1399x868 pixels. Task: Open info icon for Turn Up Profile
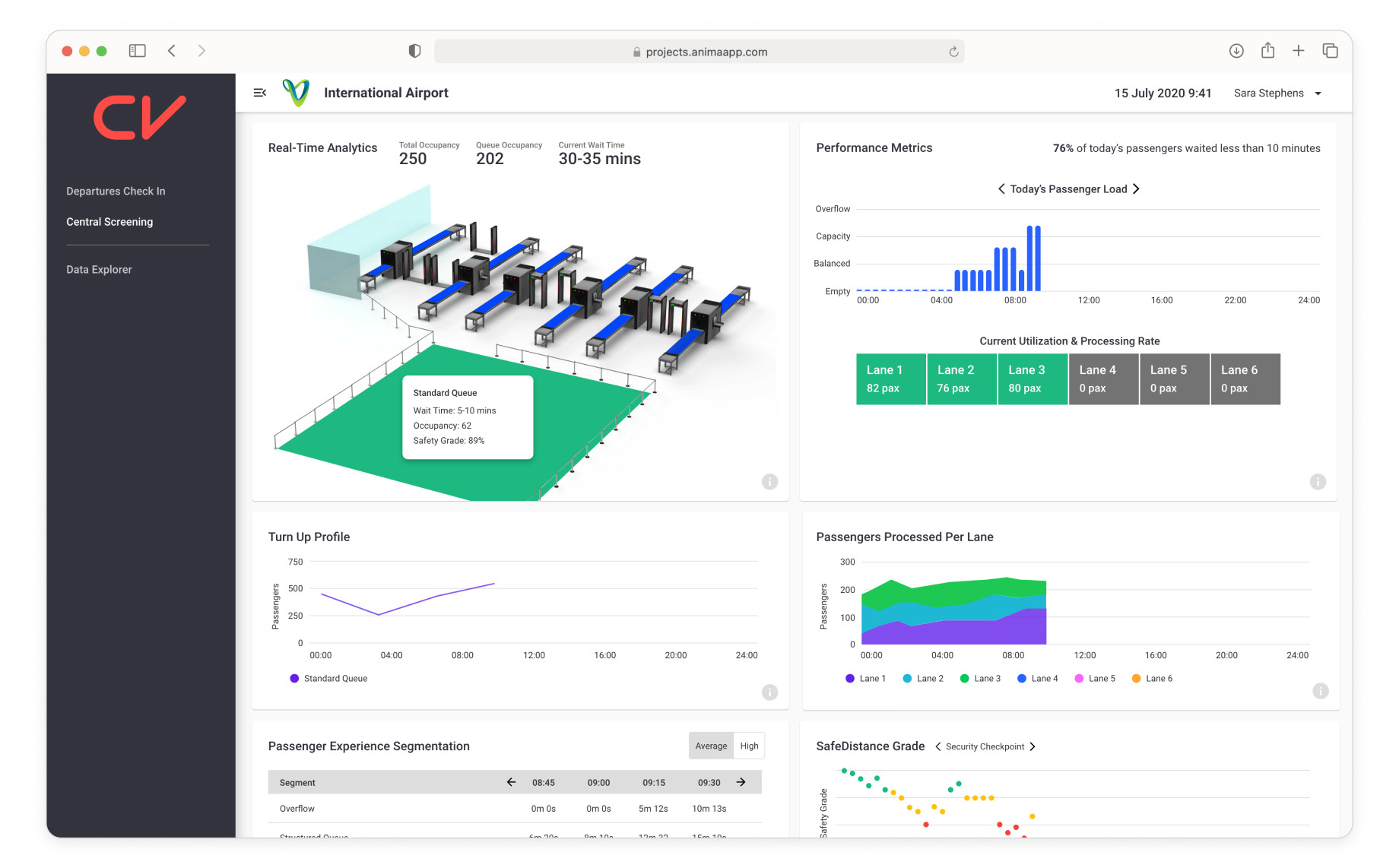tap(769, 692)
